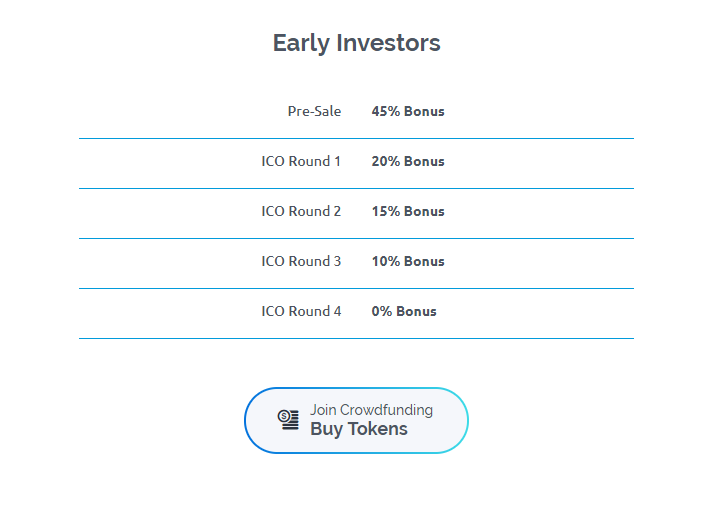The height and width of the screenshot is (508, 722).
Task: Select the Pre-Sale label
Action: [314, 111]
